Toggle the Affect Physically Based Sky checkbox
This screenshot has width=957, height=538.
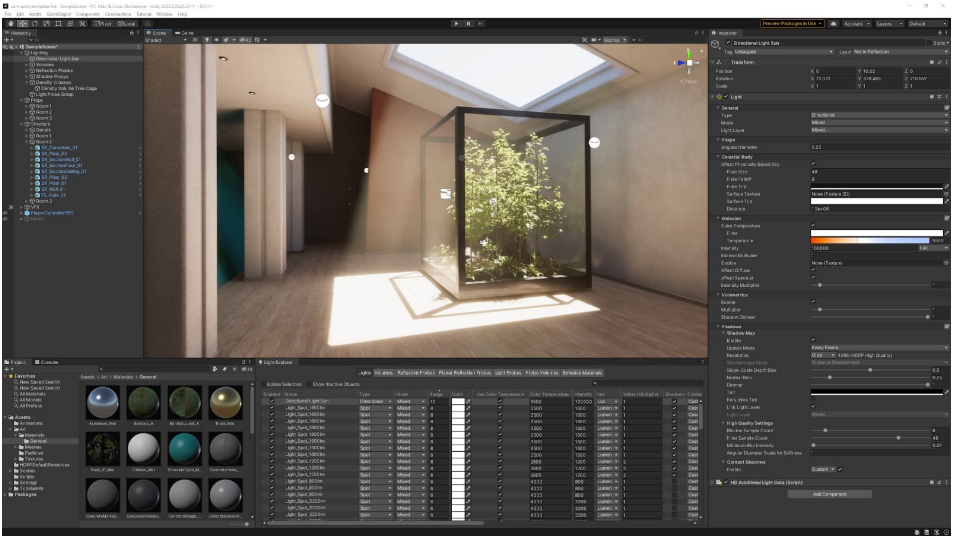tap(812, 164)
